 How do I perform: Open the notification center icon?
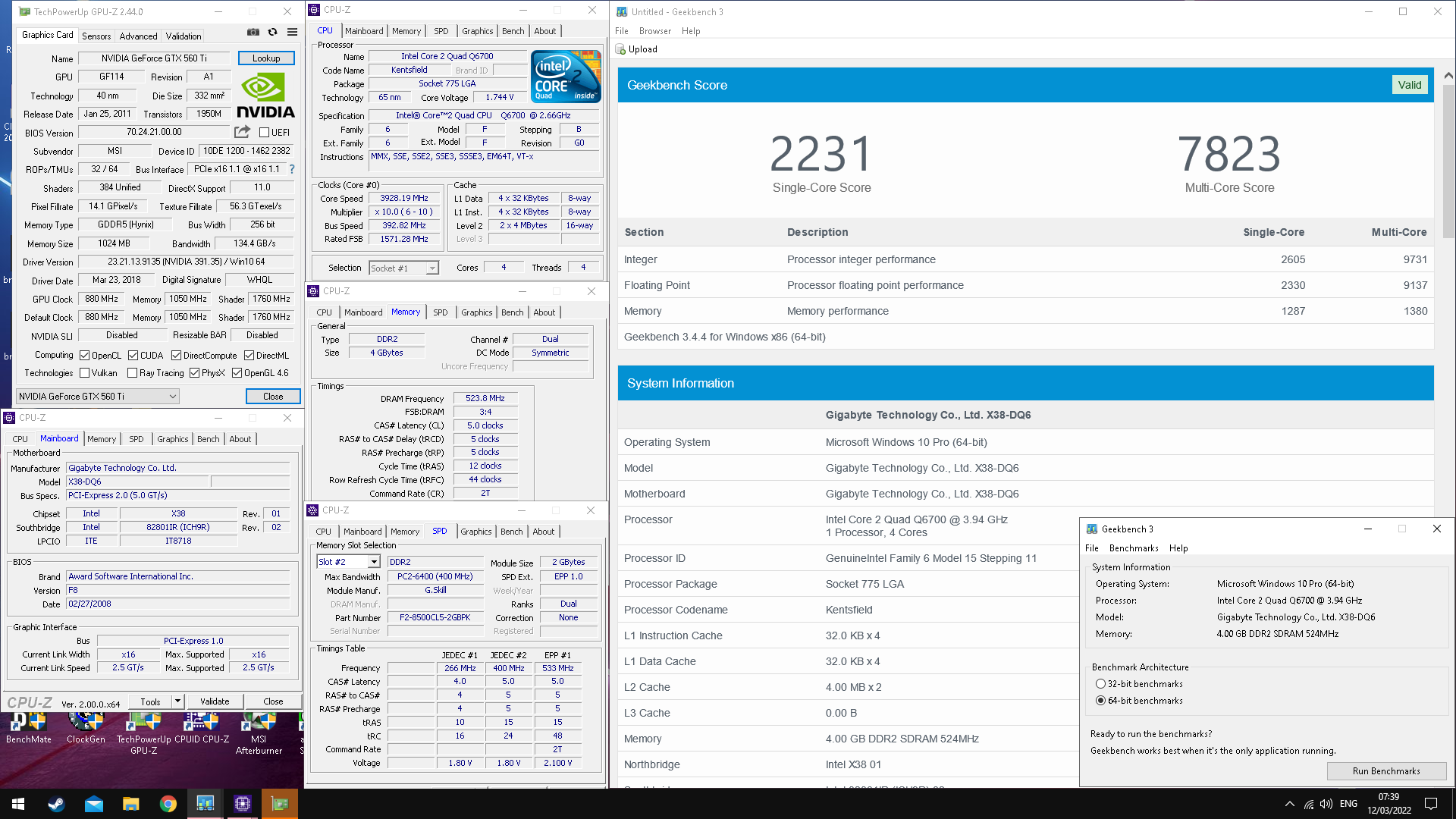(x=1431, y=804)
